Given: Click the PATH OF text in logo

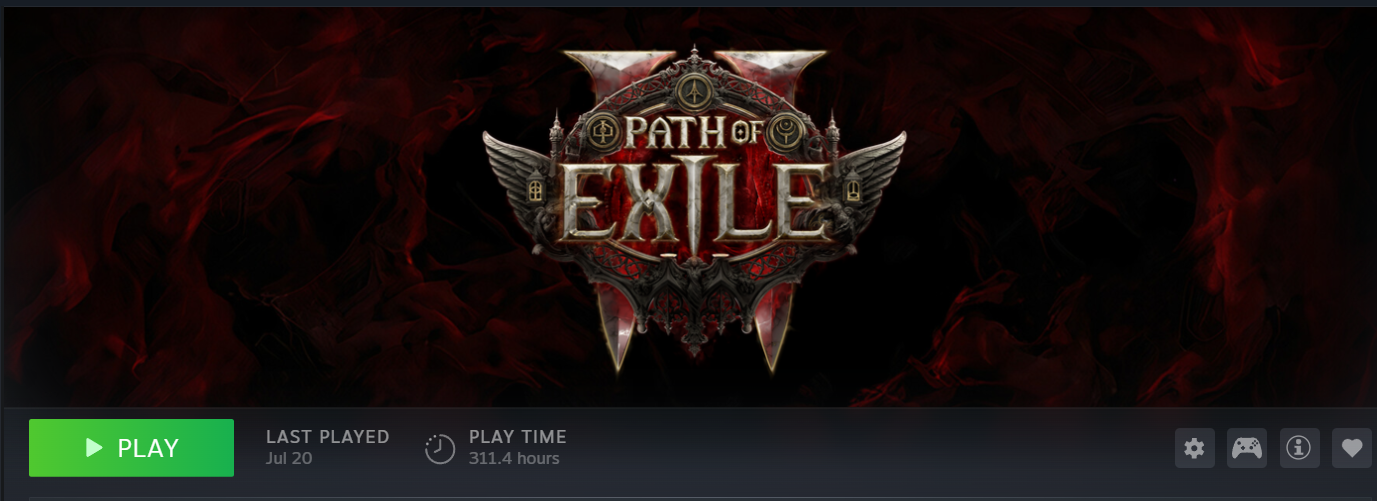Looking at the screenshot, I should pyautogui.click(x=695, y=133).
